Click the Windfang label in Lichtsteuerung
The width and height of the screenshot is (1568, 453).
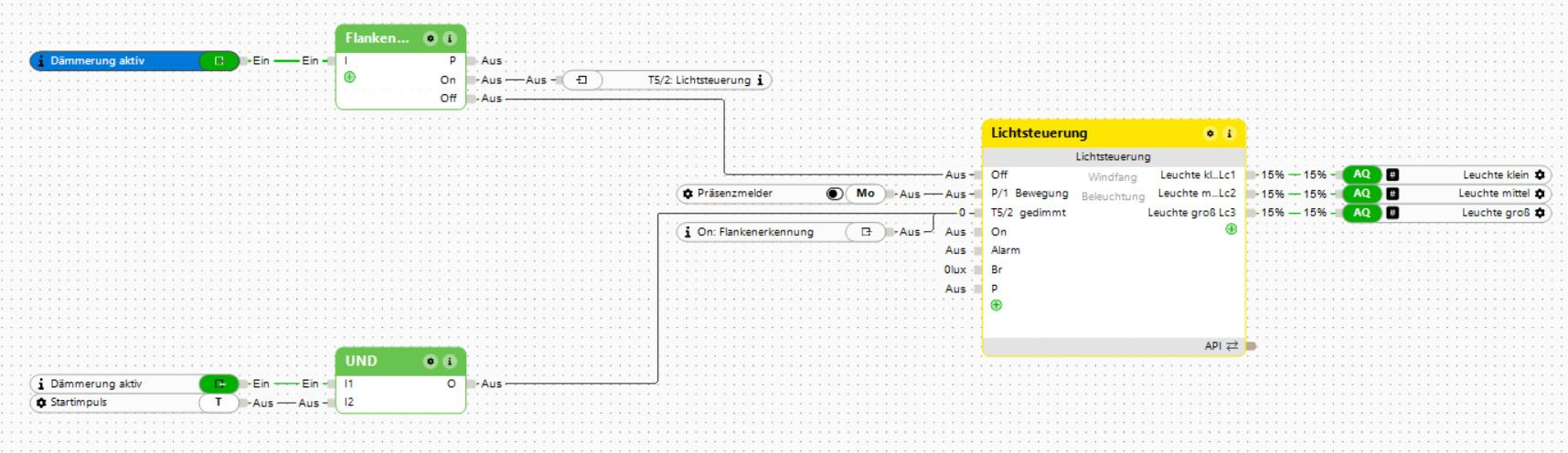tap(1113, 177)
